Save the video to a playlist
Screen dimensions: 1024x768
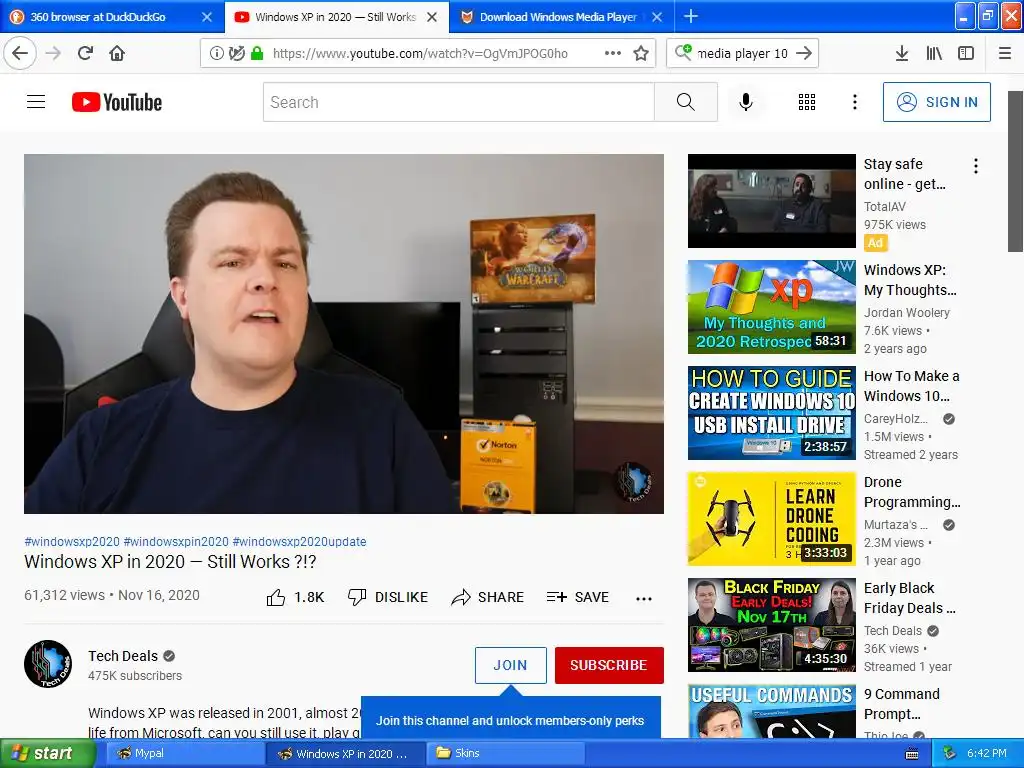(x=577, y=597)
